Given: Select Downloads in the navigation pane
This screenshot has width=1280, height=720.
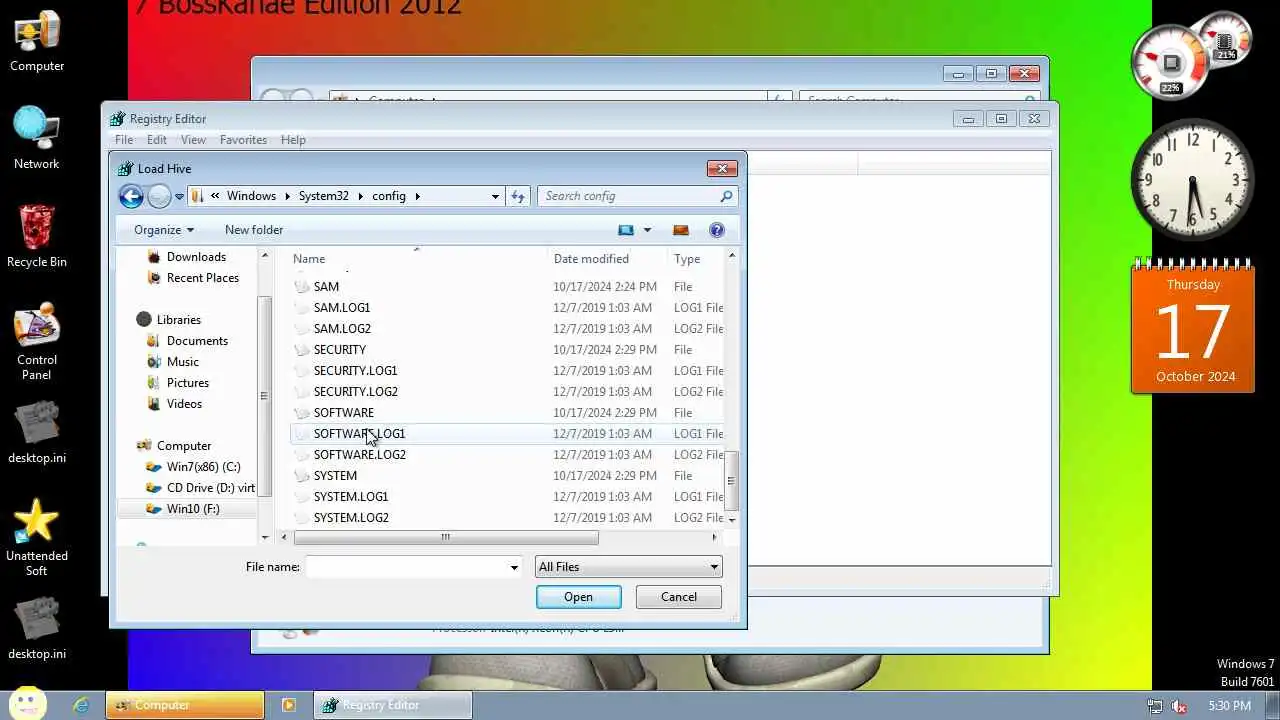Looking at the screenshot, I should (x=196, y=257).
